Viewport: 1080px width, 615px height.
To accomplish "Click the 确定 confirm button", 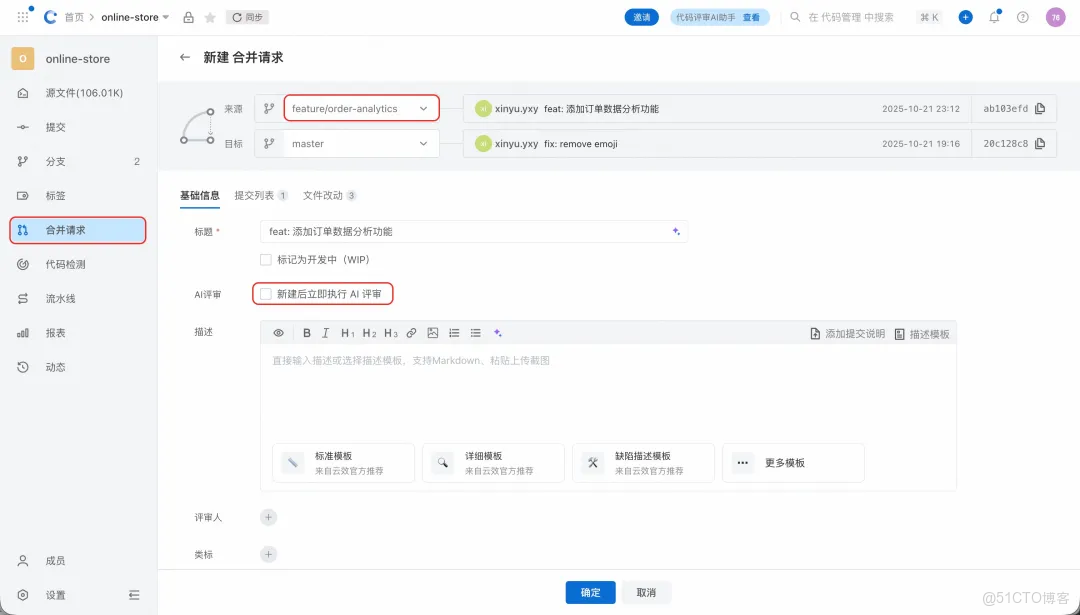I will [590, 592].
